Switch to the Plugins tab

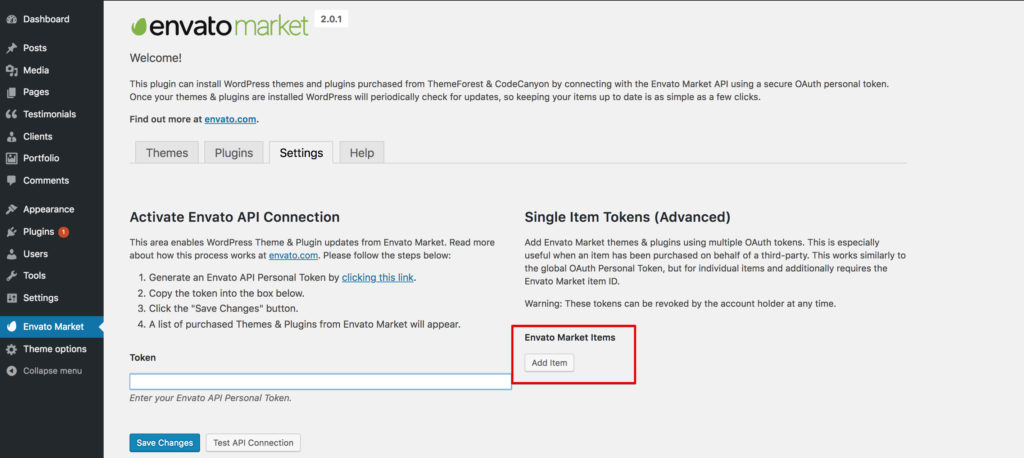point(234,153)
